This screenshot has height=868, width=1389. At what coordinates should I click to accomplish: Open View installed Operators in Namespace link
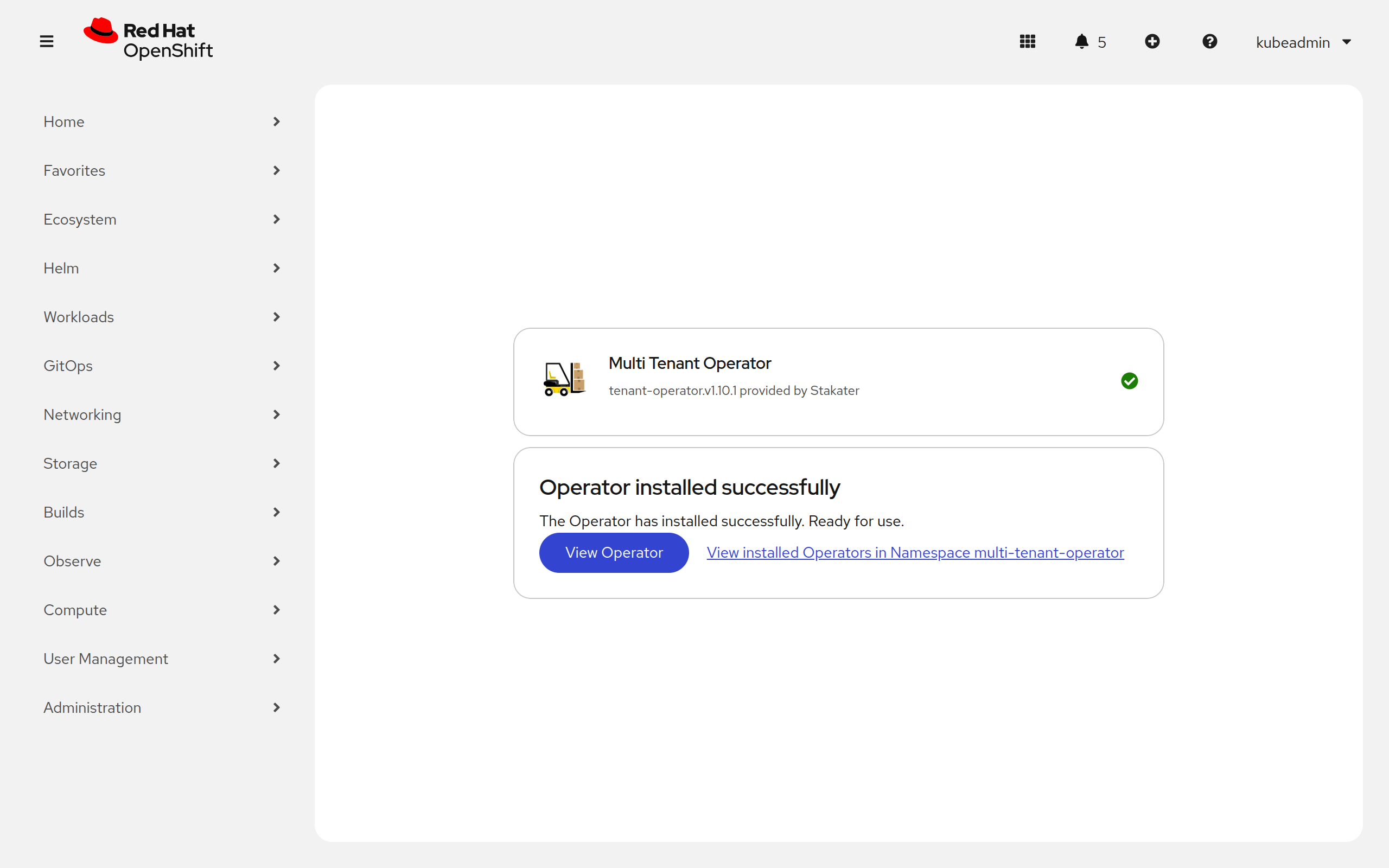pos(915,552)
